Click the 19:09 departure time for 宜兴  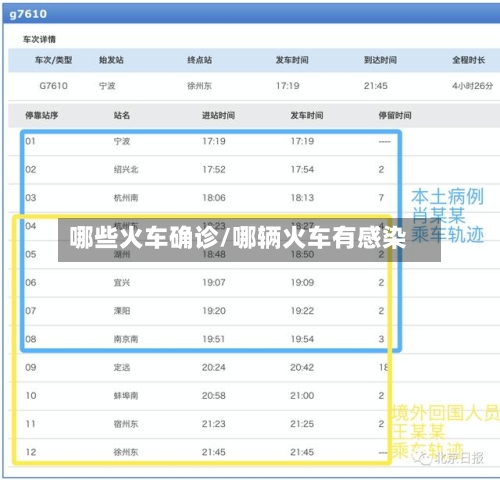(302, 283)
